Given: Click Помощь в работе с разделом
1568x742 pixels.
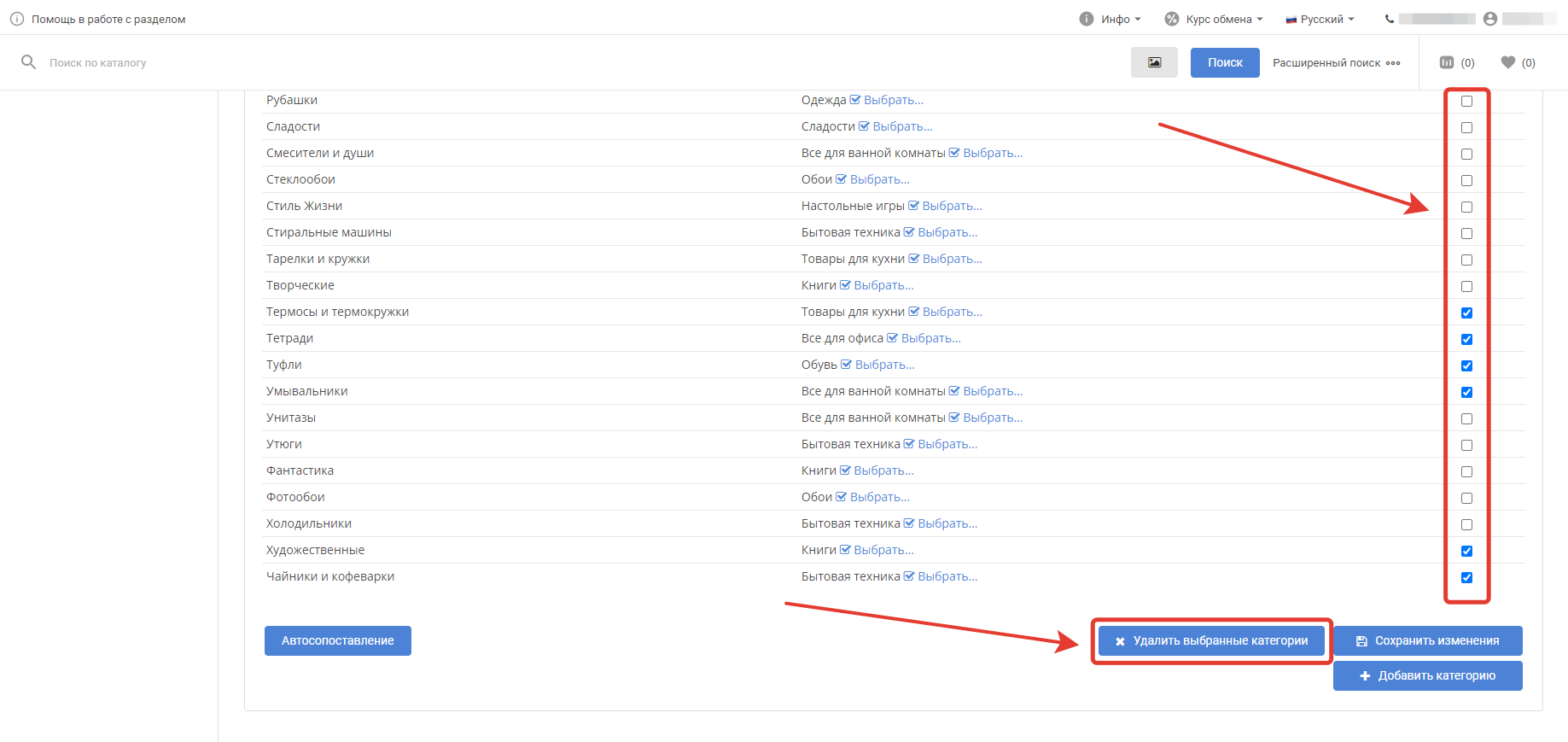Looking at the screenshot, I should [x=108, y=19].
